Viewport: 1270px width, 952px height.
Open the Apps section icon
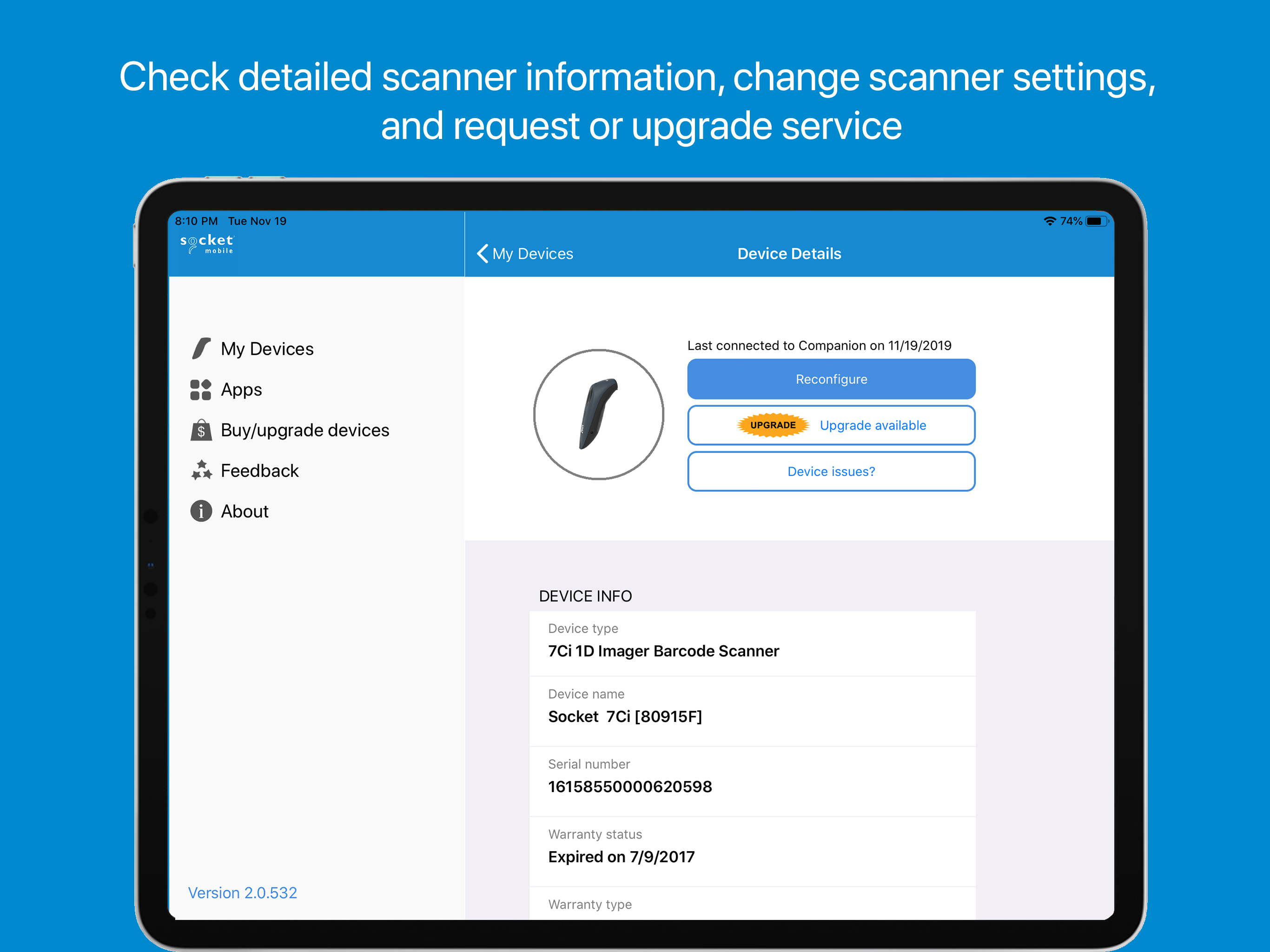pyautogui.click(x=200, y=389)
